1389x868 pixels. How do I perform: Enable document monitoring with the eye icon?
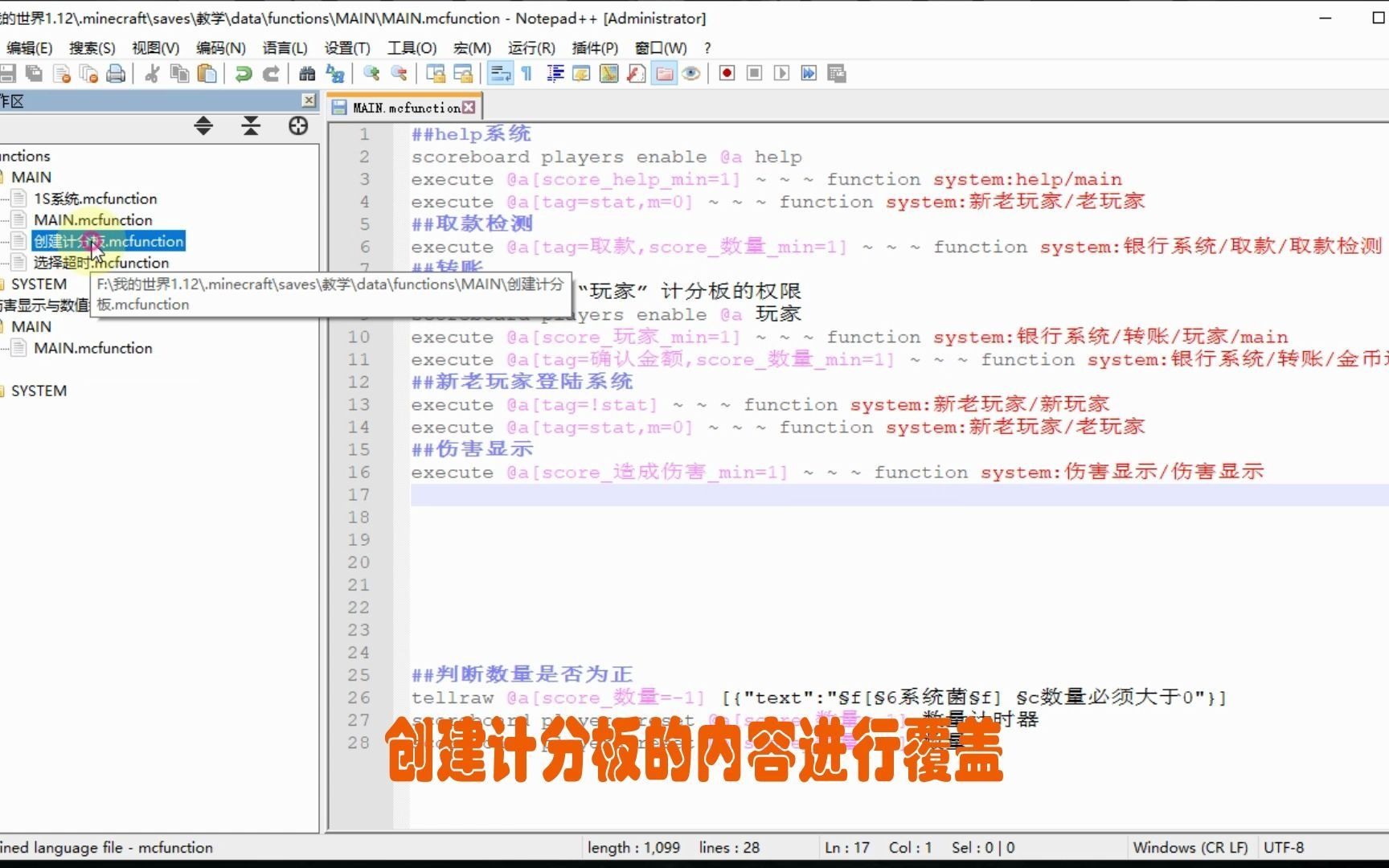click(691, 73)
